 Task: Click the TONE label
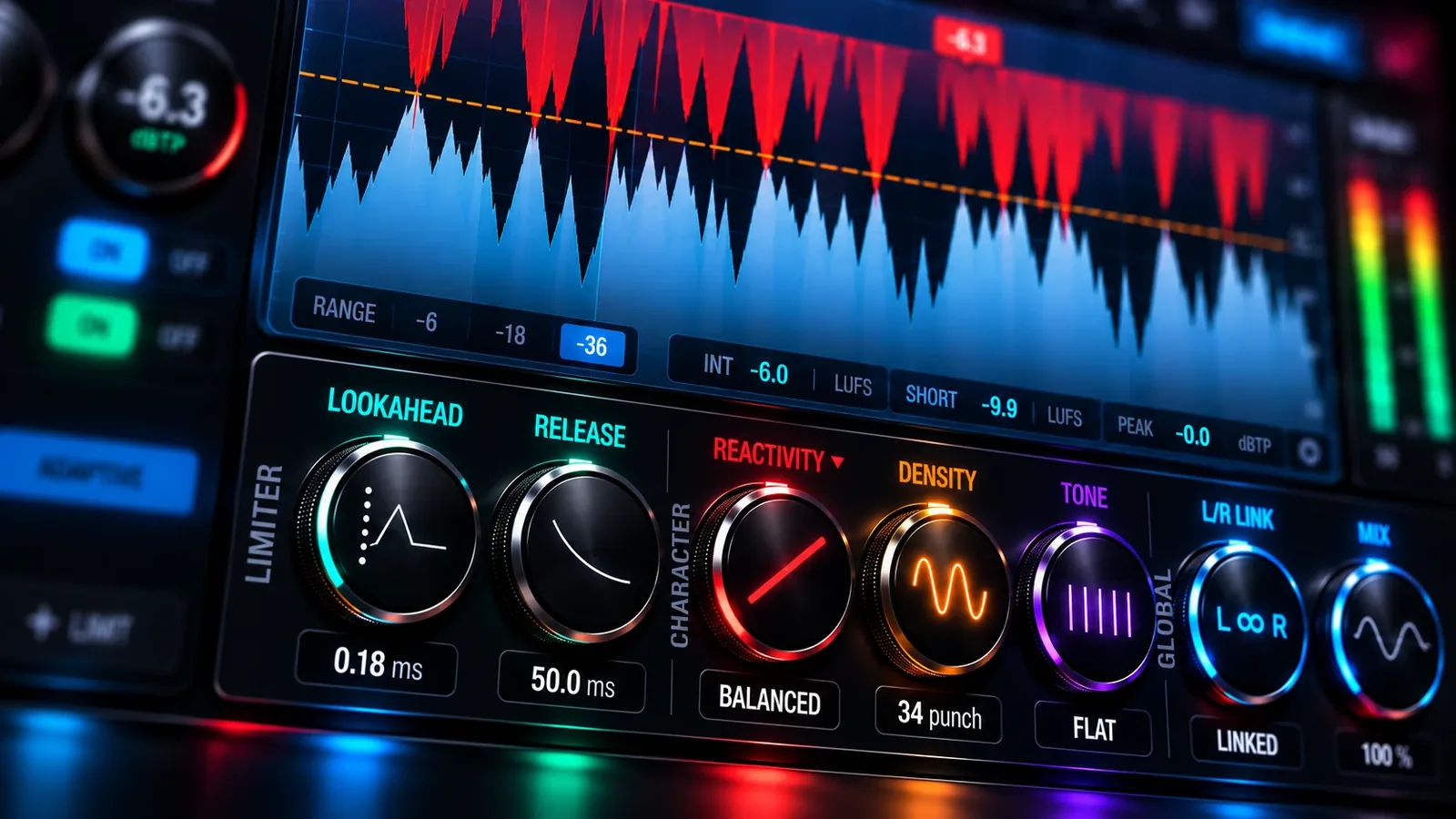click(1085, 495)
